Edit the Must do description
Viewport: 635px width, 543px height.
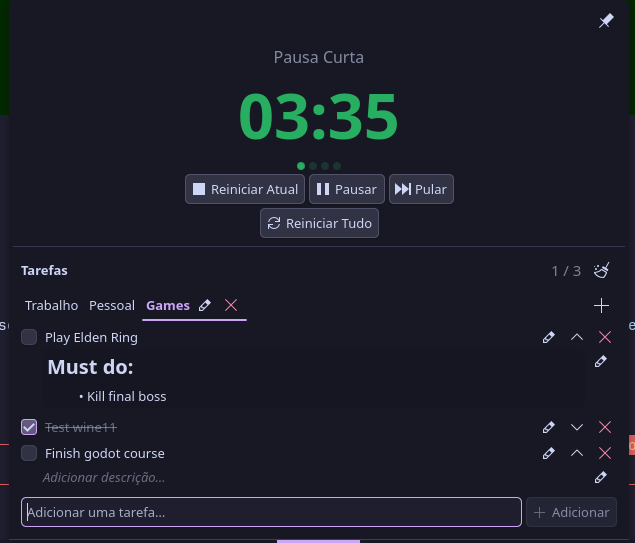[600, 361]
